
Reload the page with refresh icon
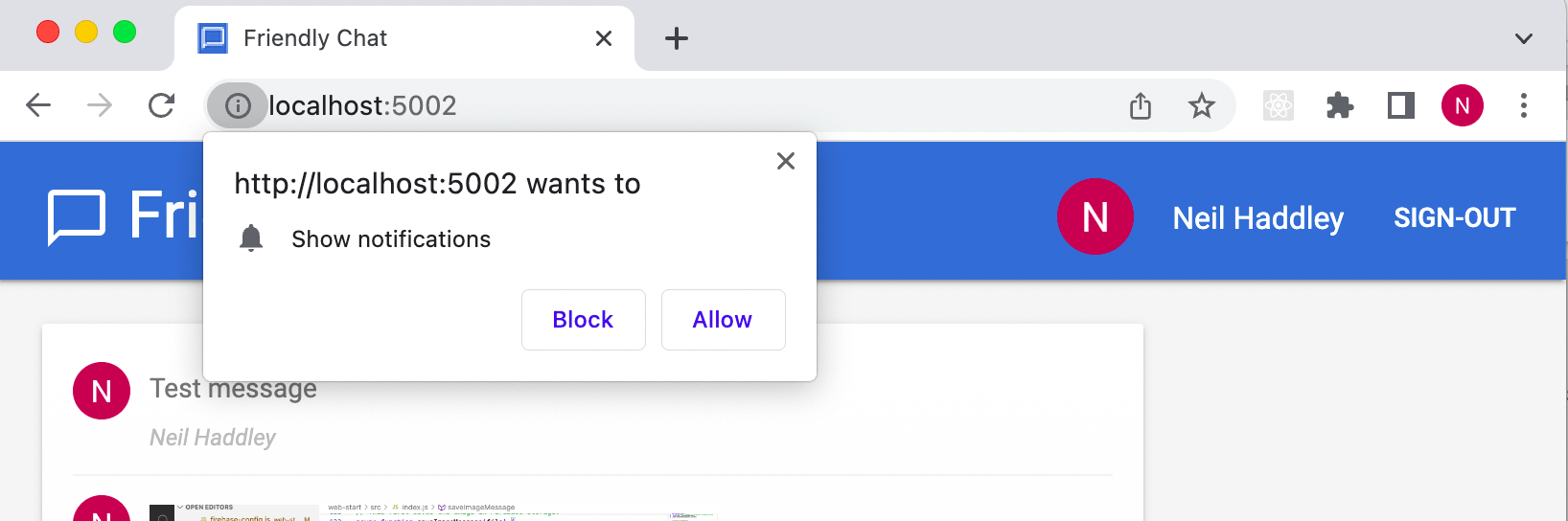(x=161, y=105)
